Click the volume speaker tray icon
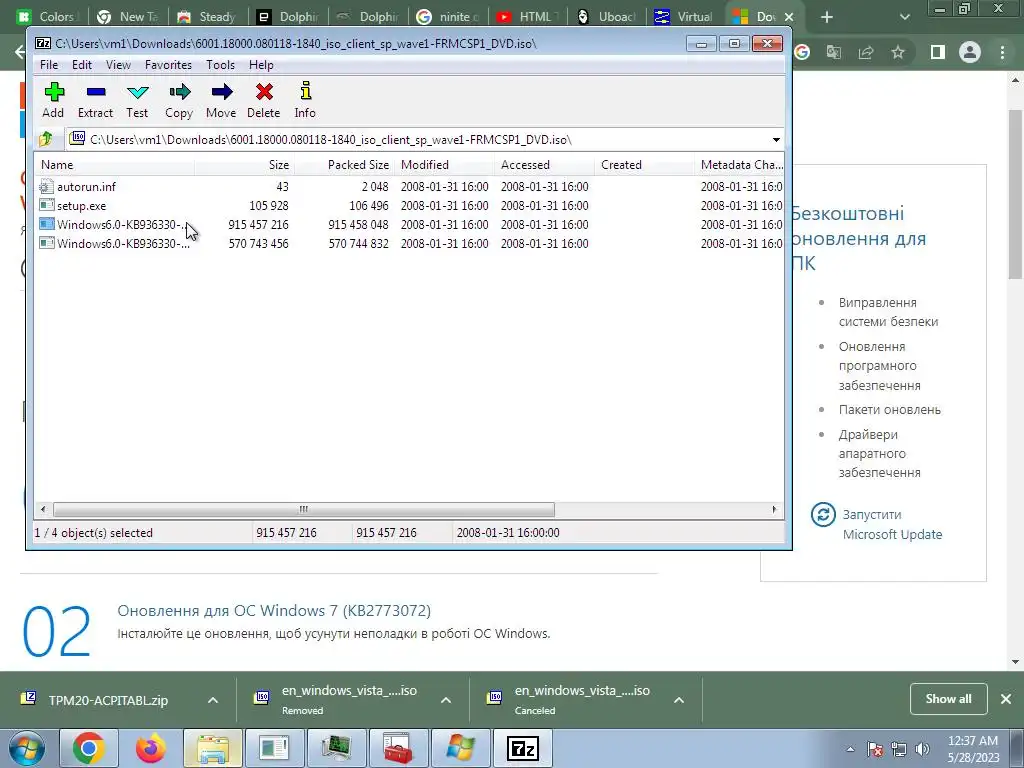The height and width of the screenshot is (768, 1024). point(922,749)
